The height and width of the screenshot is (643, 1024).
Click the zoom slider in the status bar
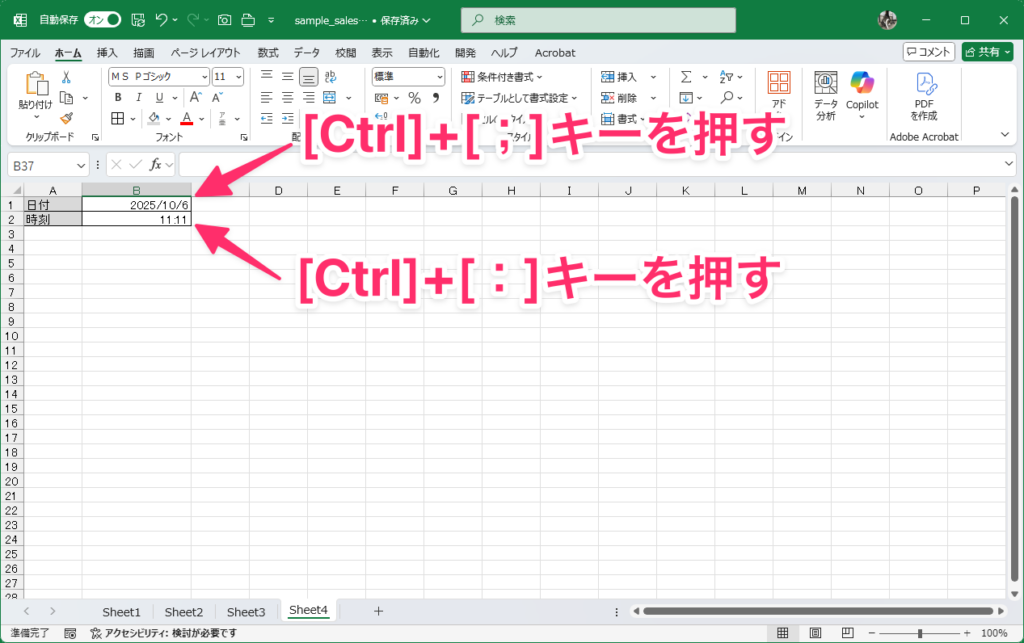pos(920,633)
